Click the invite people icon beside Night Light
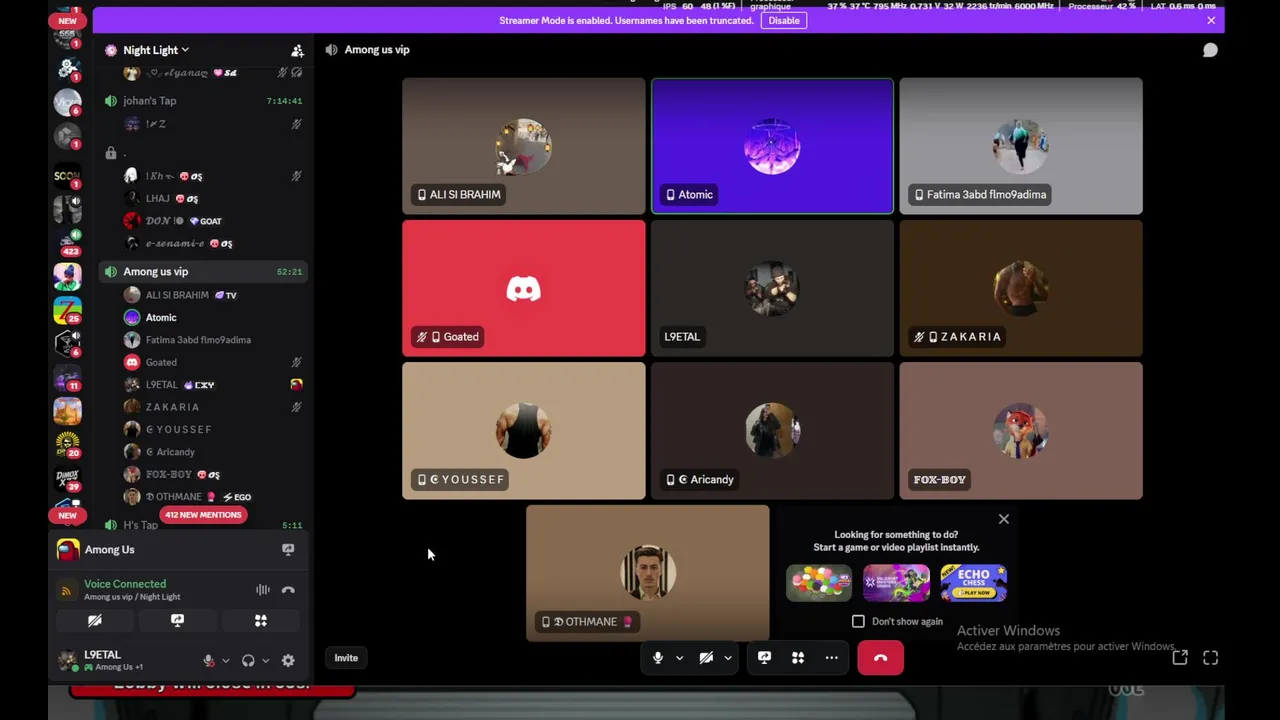 click(x=297, y=50)
